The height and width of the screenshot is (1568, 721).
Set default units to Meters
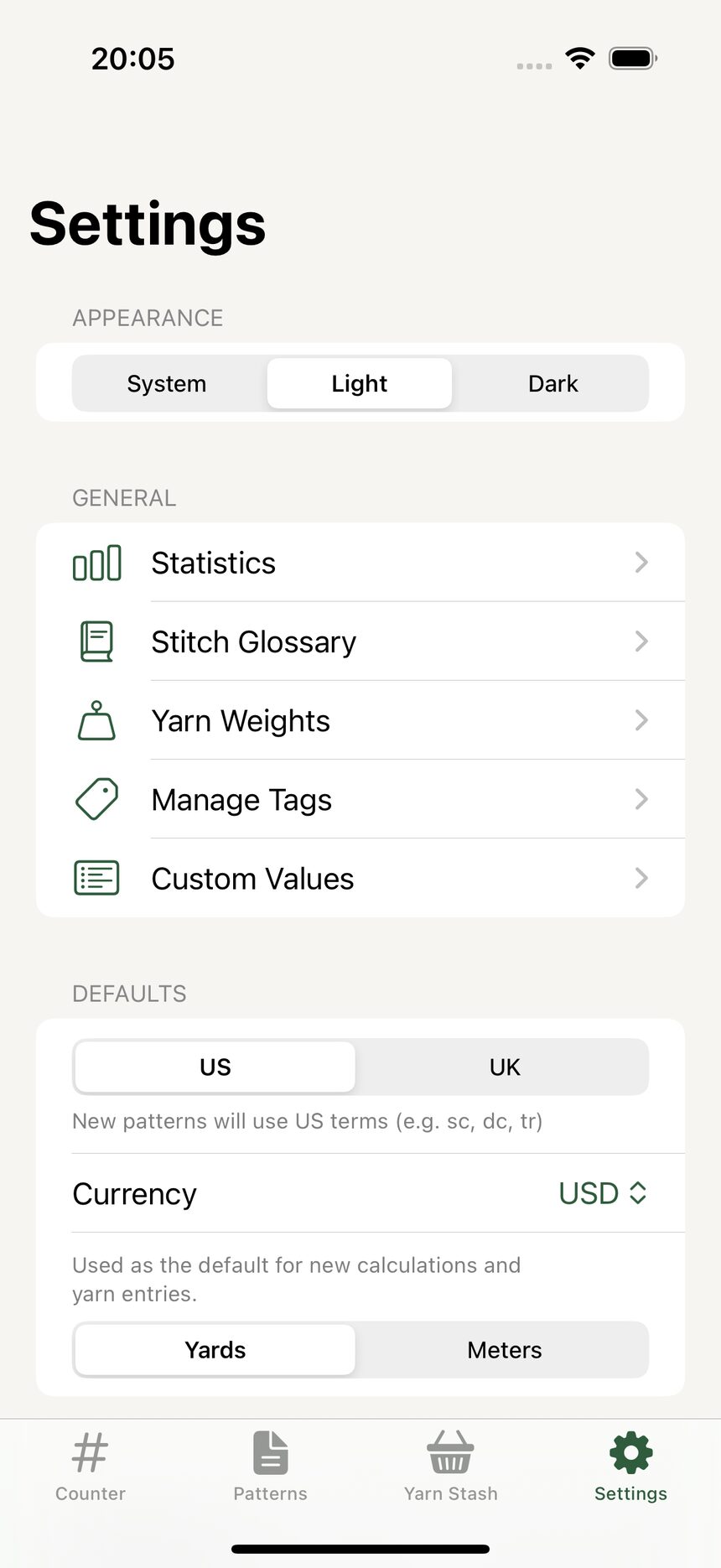[504, 1350]
